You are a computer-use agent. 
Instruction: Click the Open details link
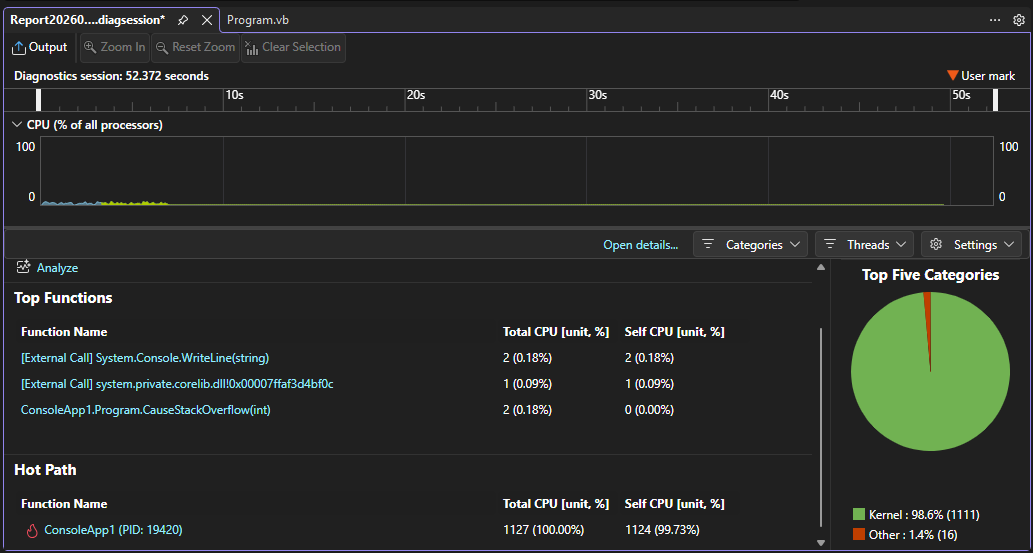640,245
